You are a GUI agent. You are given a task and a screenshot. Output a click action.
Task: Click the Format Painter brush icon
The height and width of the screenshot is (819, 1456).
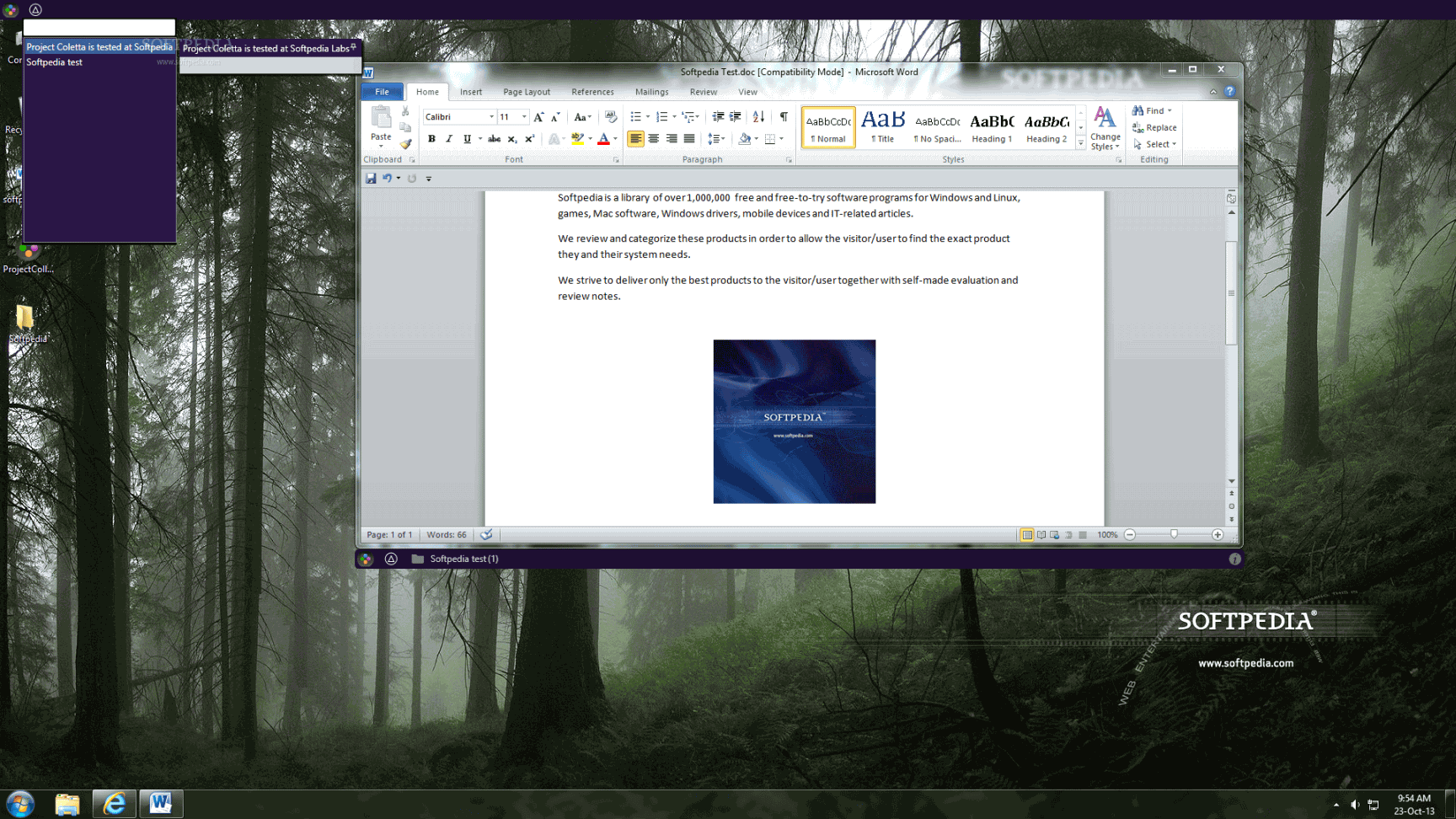pos(405,144)
